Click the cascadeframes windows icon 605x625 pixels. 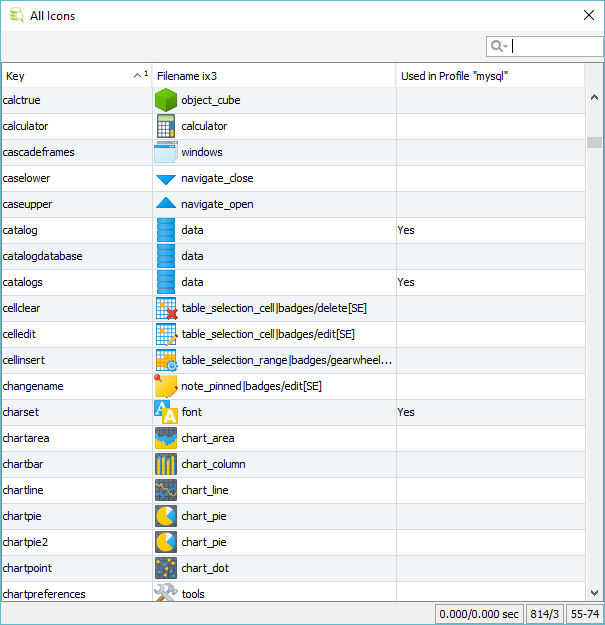[x=166, y=152]
